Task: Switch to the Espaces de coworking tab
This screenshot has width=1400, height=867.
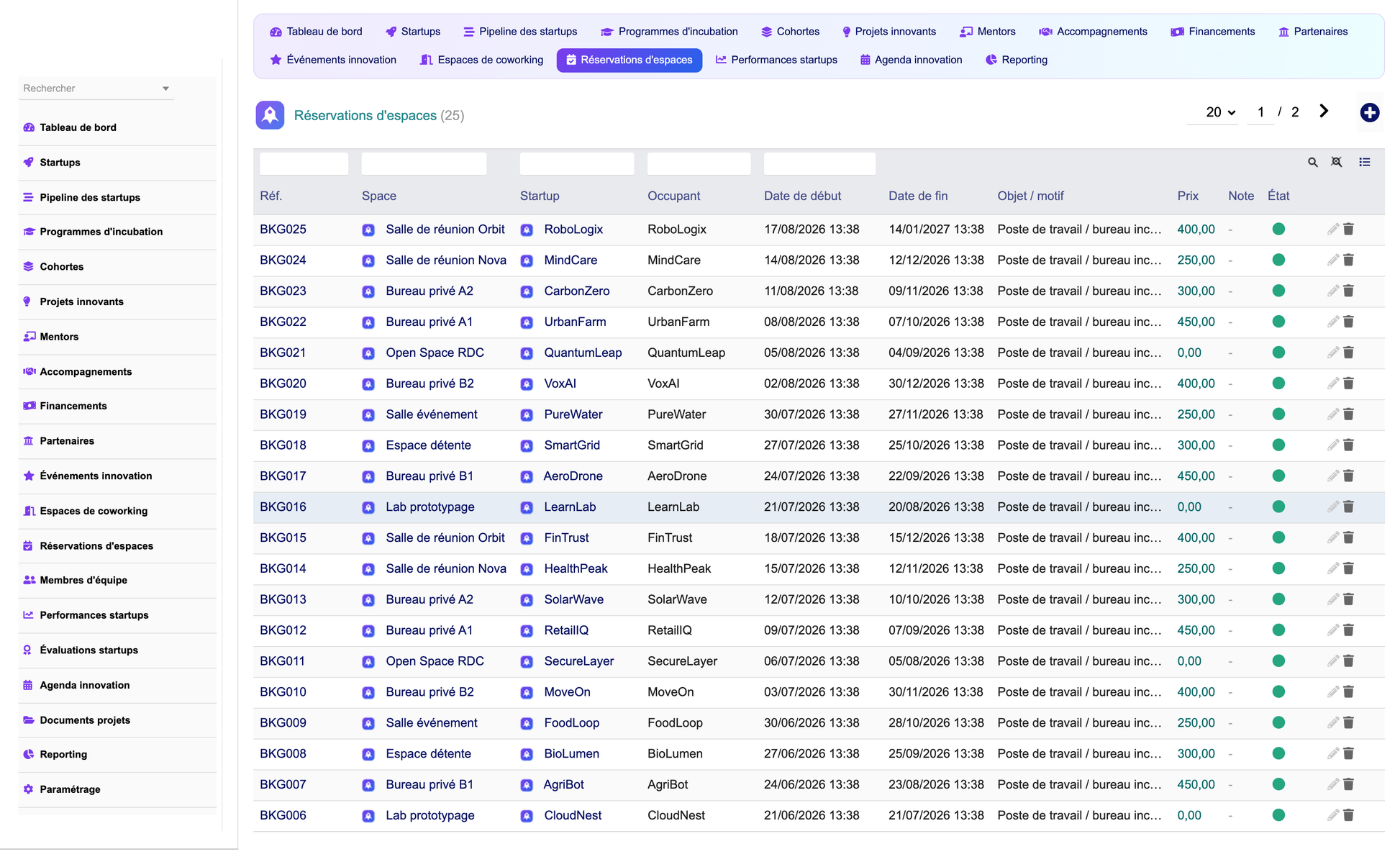Action: [x=481, y=60]
